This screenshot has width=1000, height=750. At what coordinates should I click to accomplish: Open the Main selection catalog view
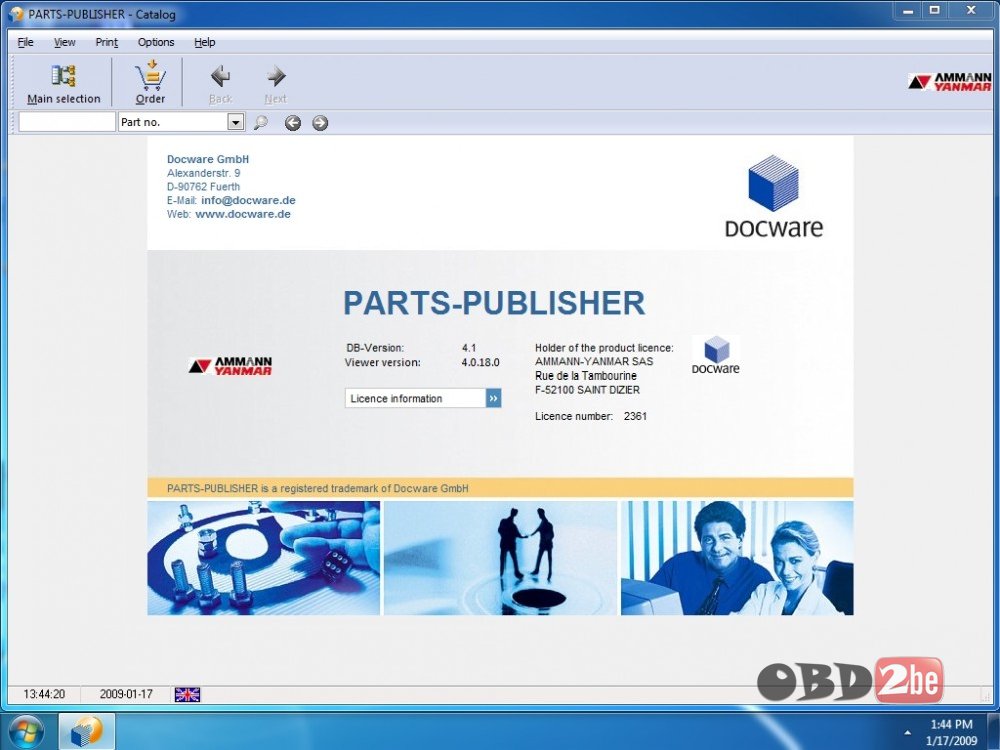[64, 83]
